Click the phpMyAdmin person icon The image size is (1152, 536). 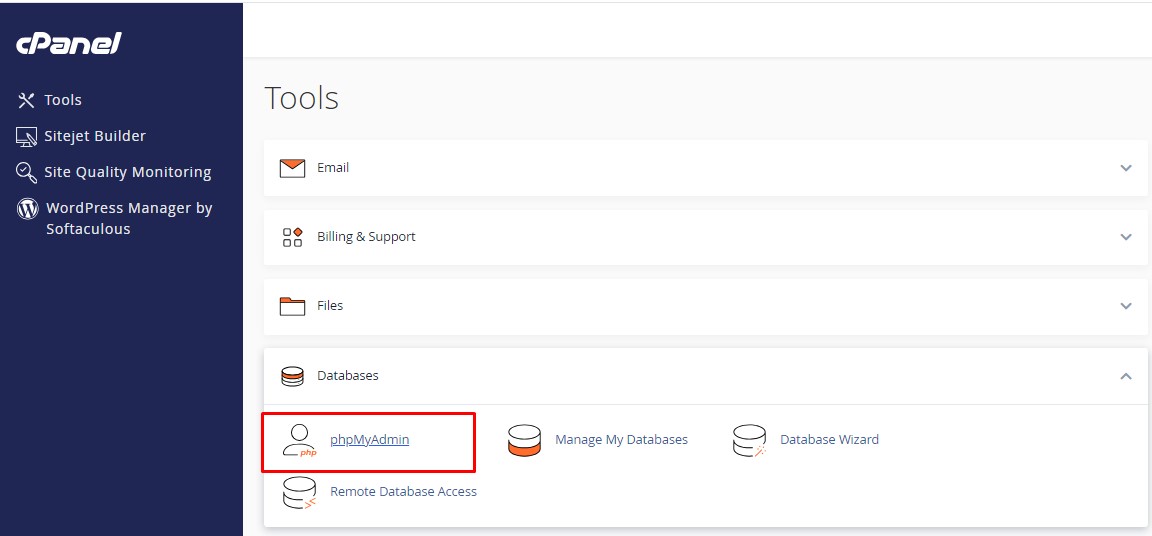click(300, 441)
